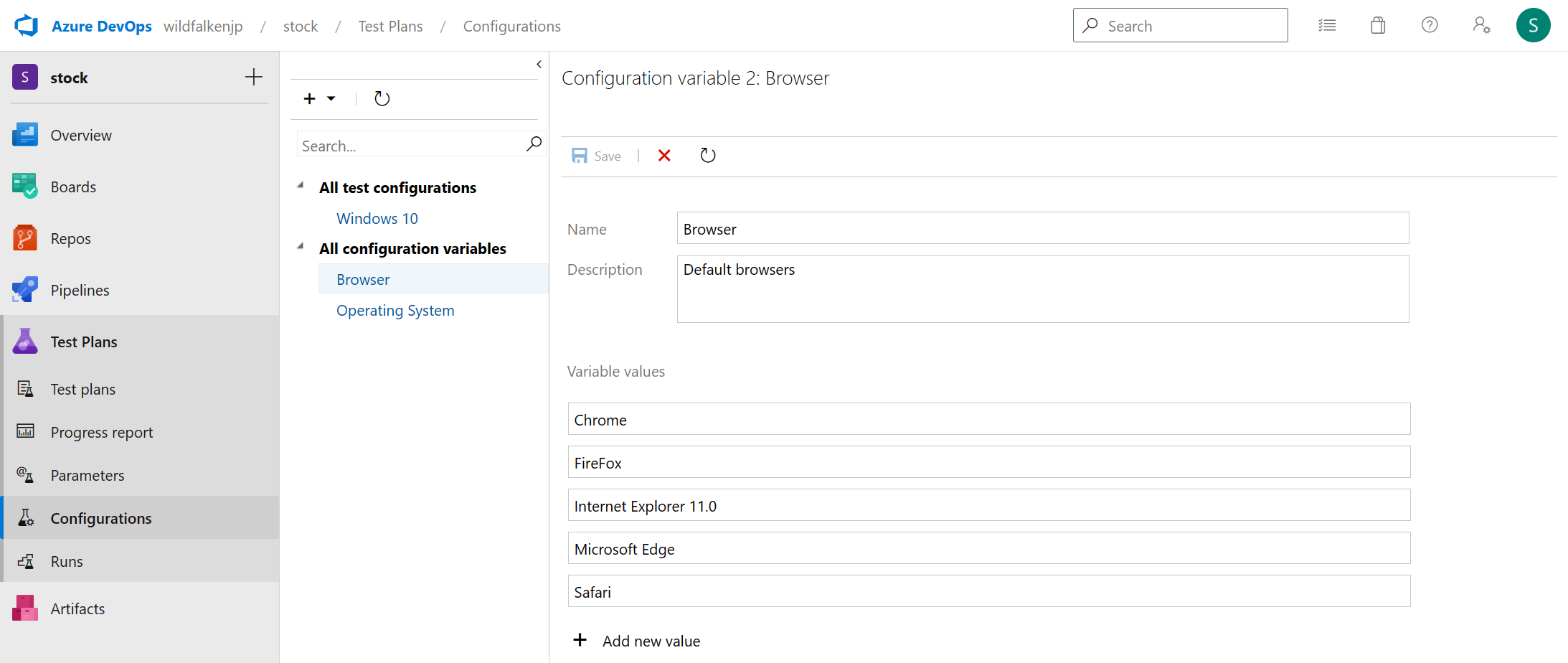Open Overview in sidebar
1568x663 pixels.
point(140,135)
